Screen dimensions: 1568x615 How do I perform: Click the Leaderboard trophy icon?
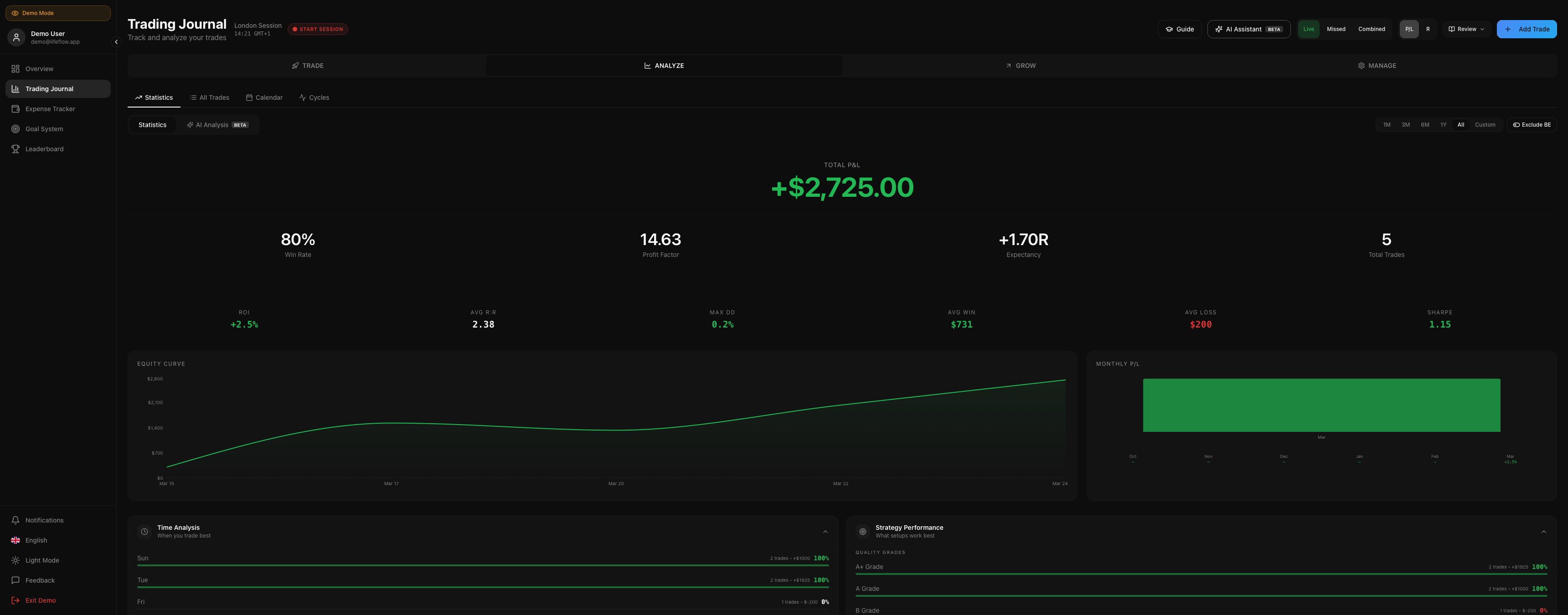click(x=15, y=149)
